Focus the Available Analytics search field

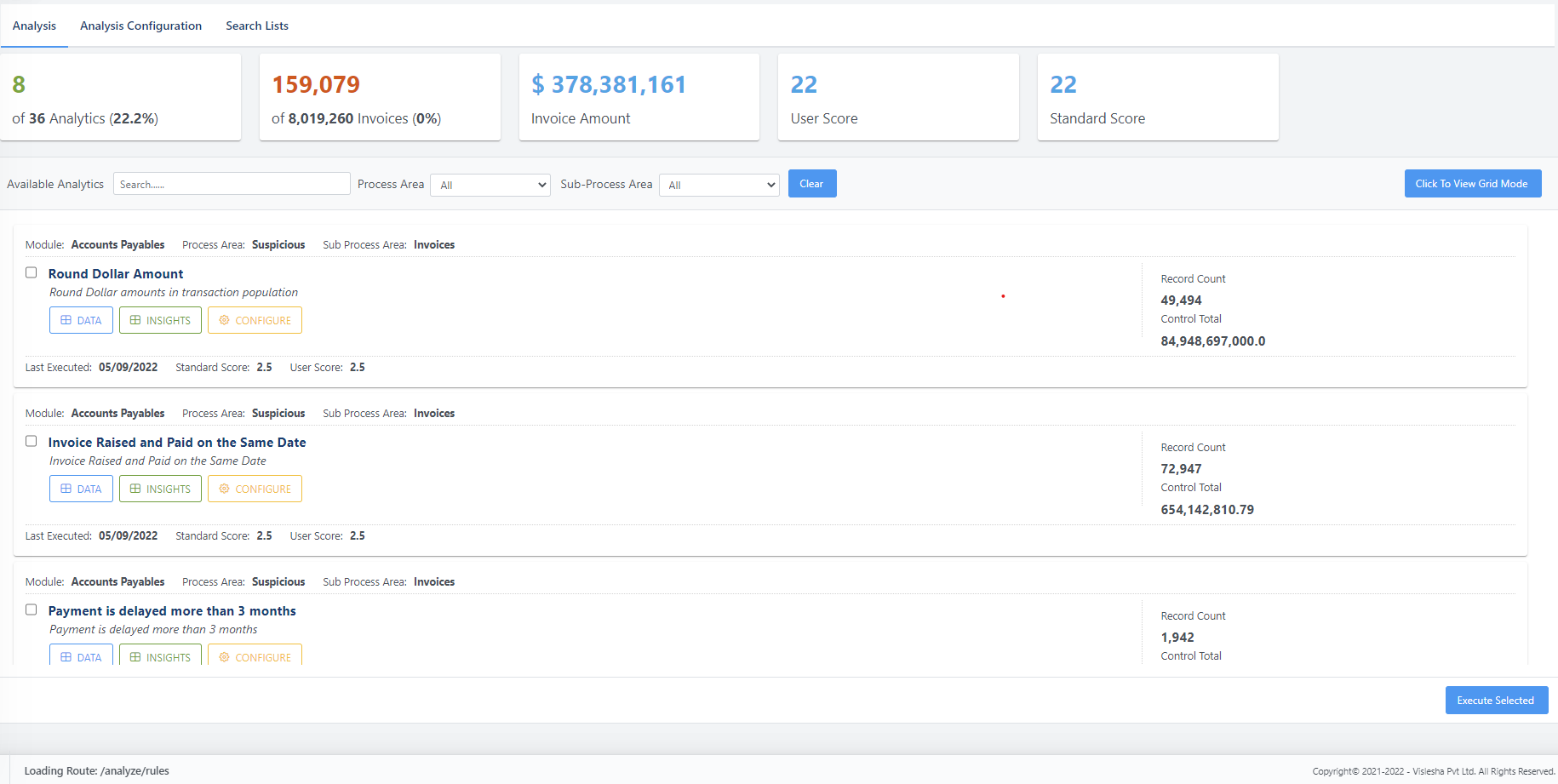(232, 184)
